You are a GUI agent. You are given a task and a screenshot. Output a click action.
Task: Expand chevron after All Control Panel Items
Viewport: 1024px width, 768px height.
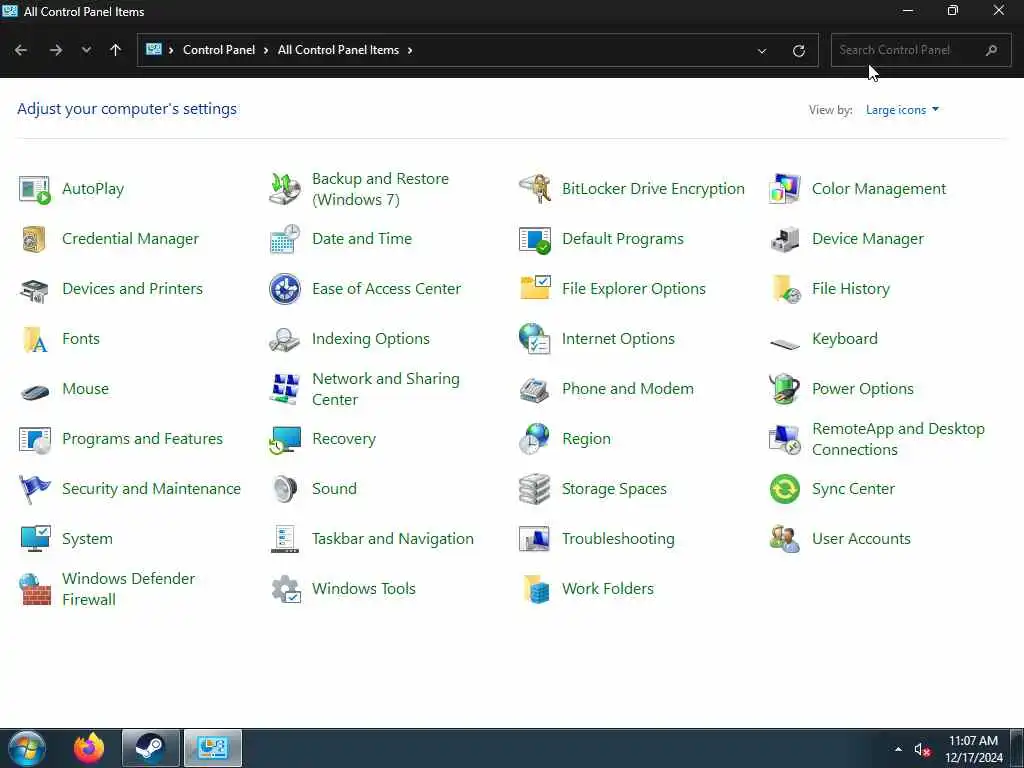[x=410, y=50]
